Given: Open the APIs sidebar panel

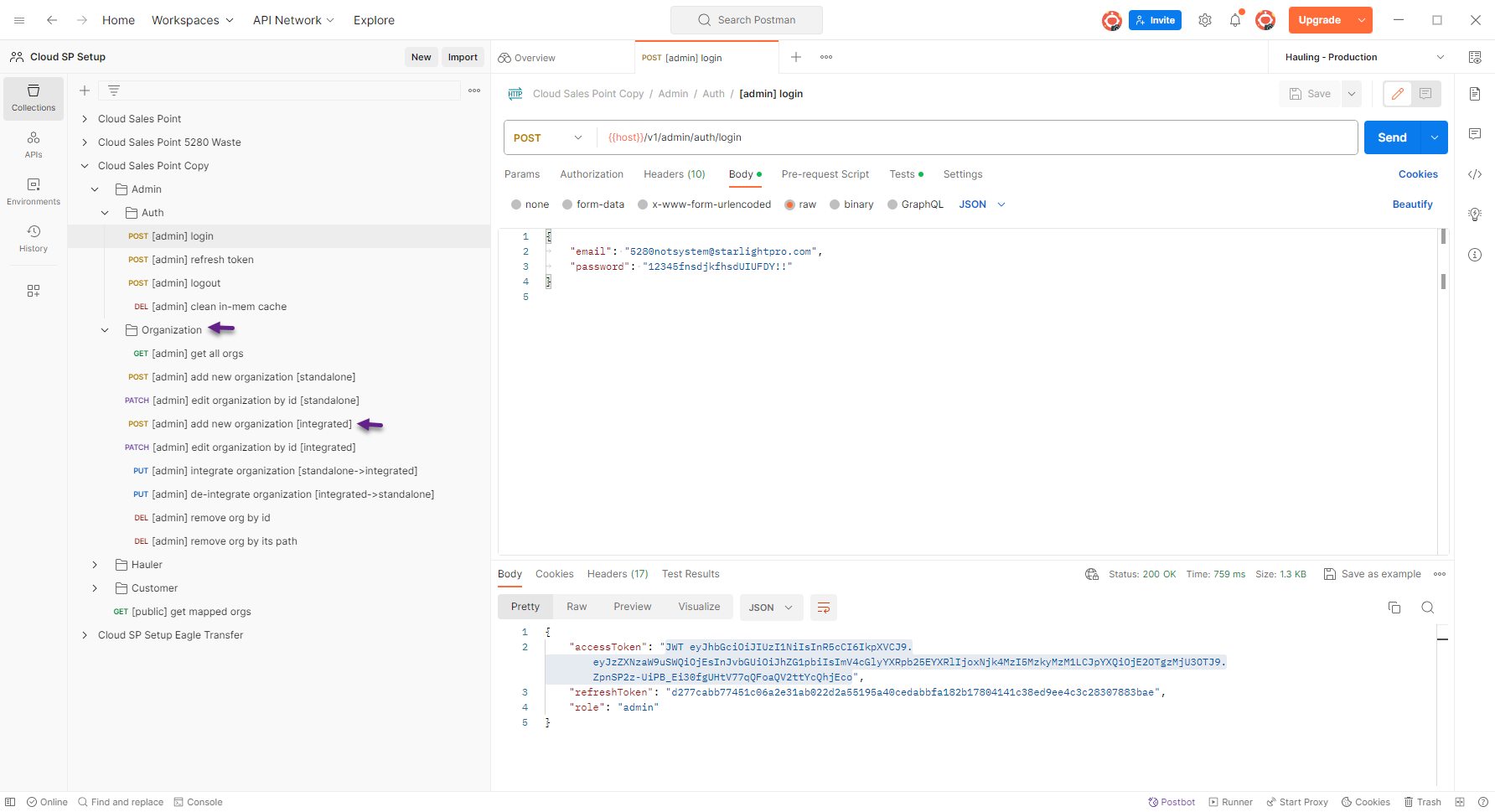Looking at the screenshot, I should click(34, 145).
